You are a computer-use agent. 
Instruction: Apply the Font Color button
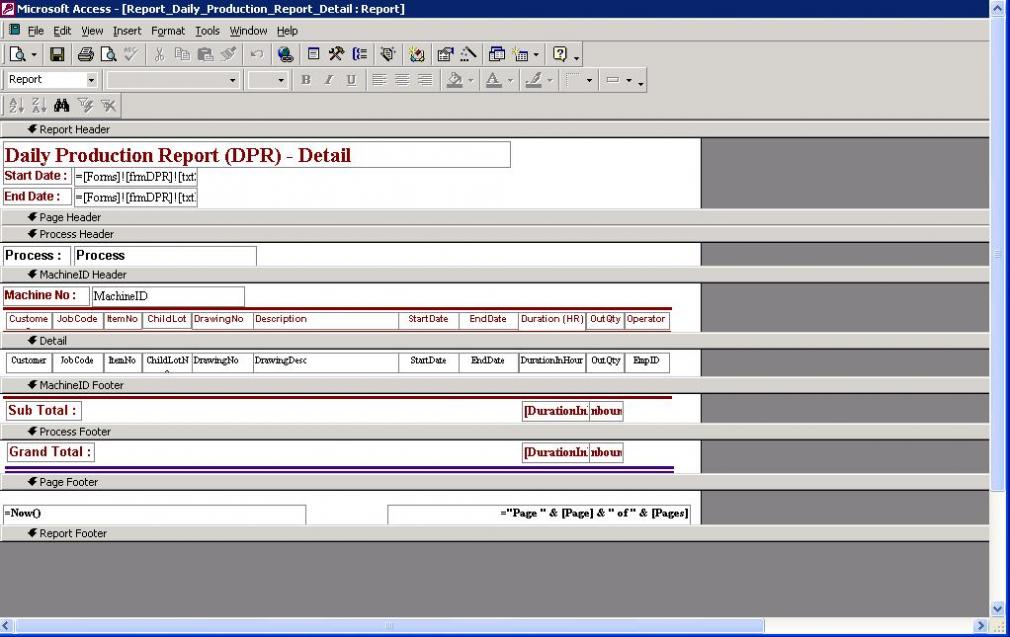[493, 80]
